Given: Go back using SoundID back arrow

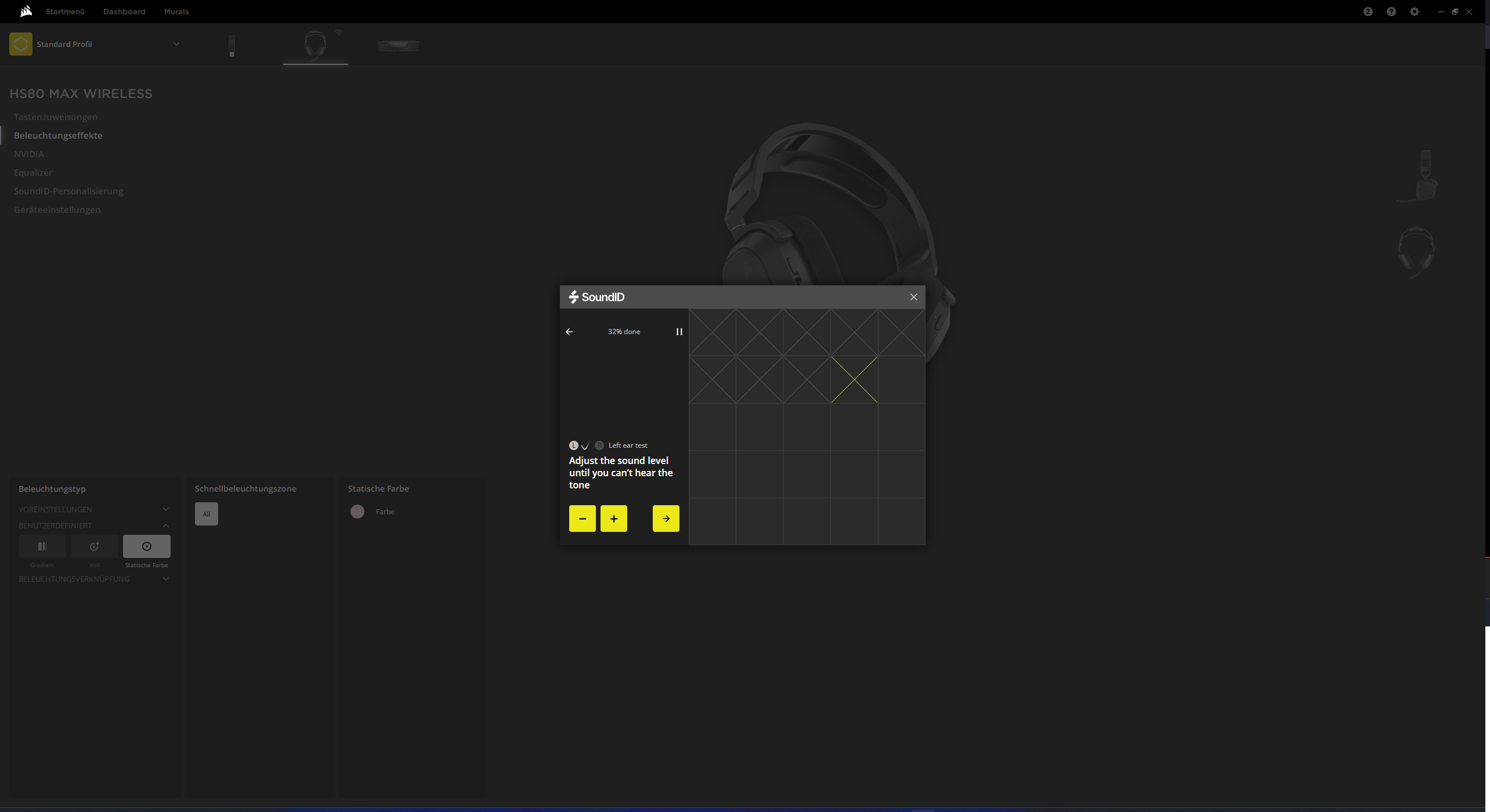Looking at the screenshot, I should [x=569, y=332].
